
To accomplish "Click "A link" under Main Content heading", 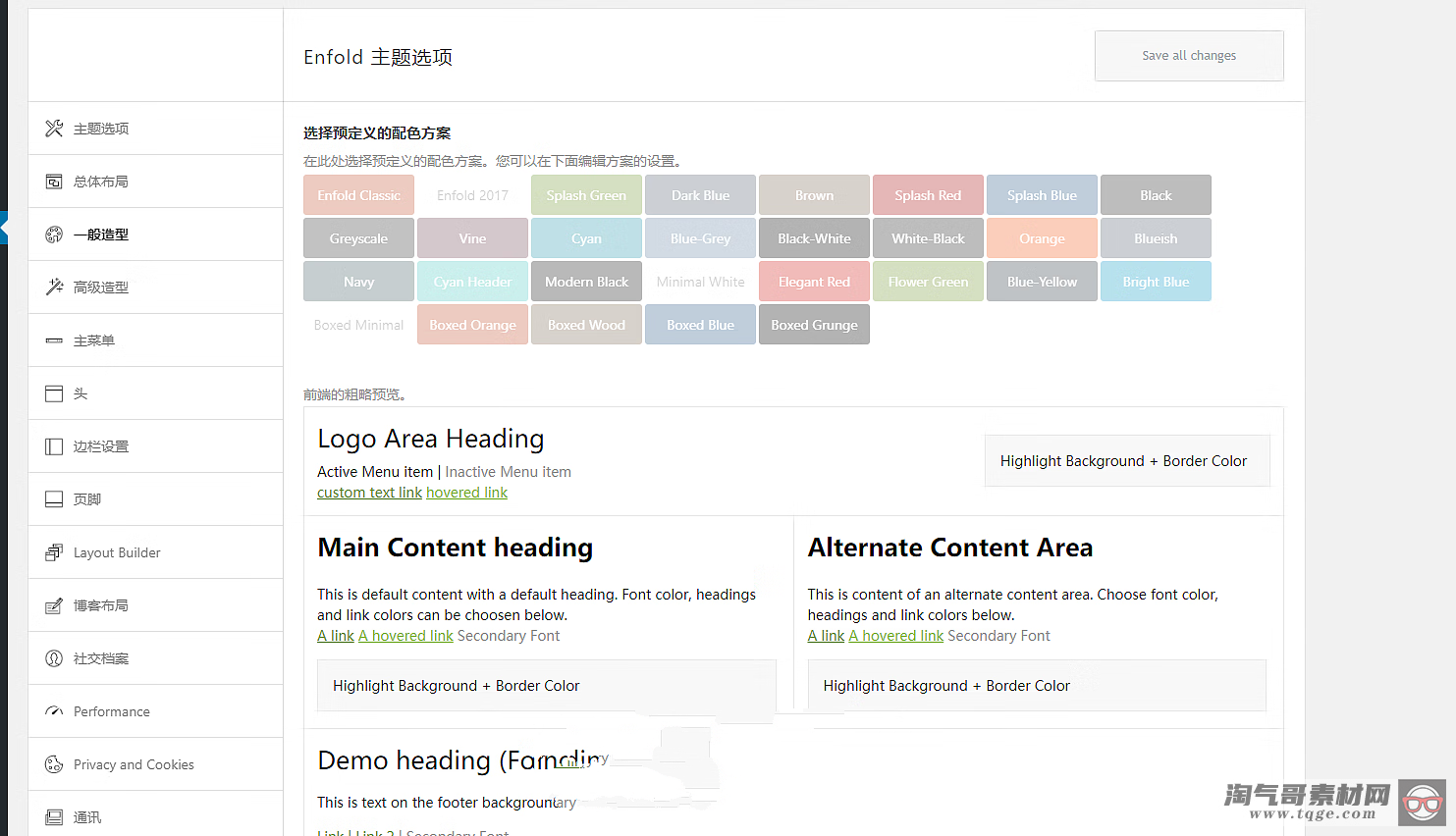I will (x=336, y=636).
